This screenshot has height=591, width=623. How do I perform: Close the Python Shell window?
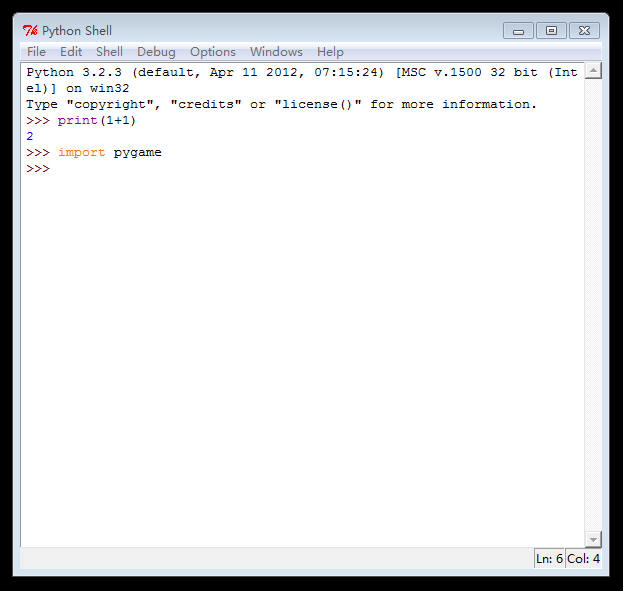tap(585, 31)
